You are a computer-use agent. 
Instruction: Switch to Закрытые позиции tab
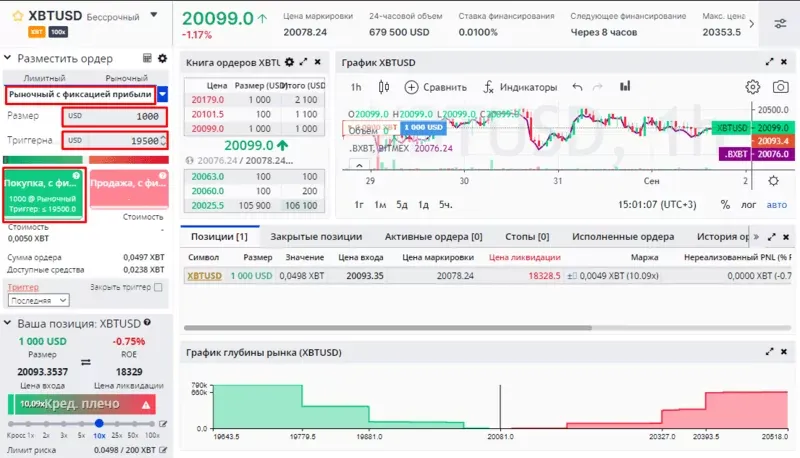coord(316,237)
